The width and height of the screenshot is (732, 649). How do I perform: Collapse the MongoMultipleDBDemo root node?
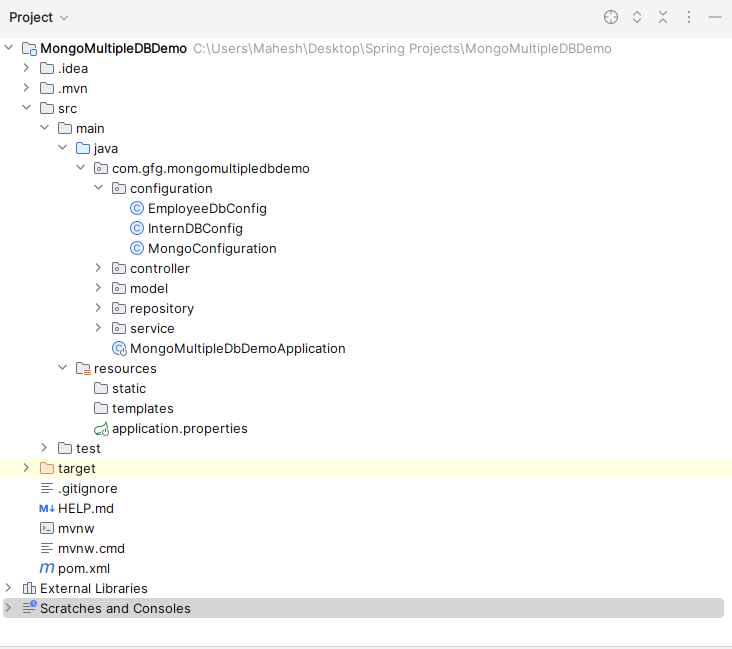(8, 48)
